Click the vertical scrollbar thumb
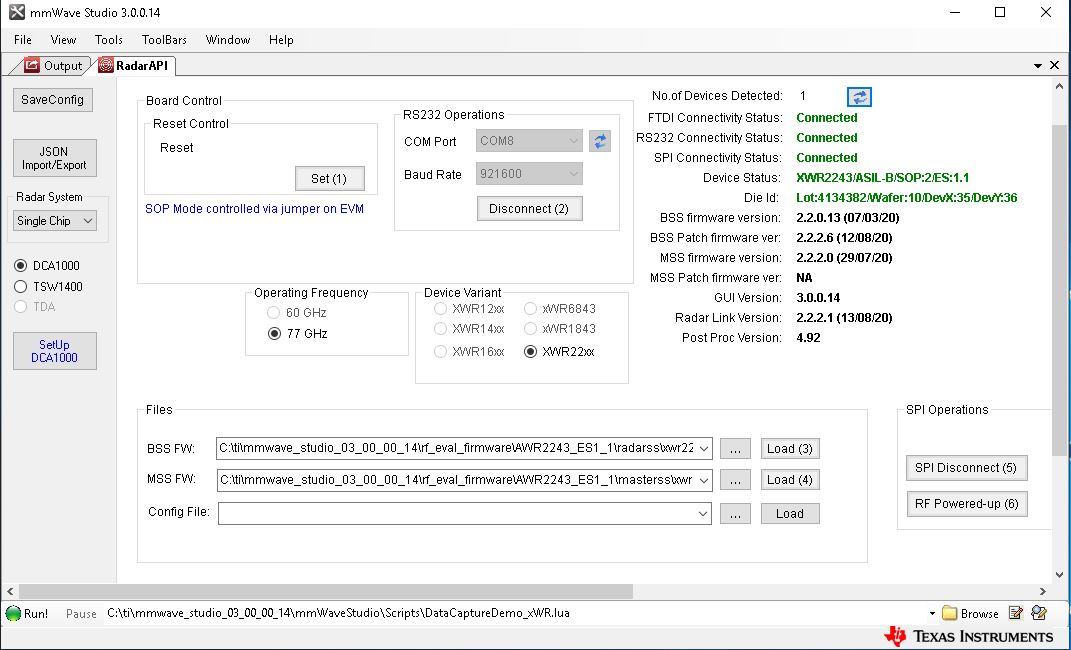The width and height of the screenshot is (1071, 650). pos(1059,290)
